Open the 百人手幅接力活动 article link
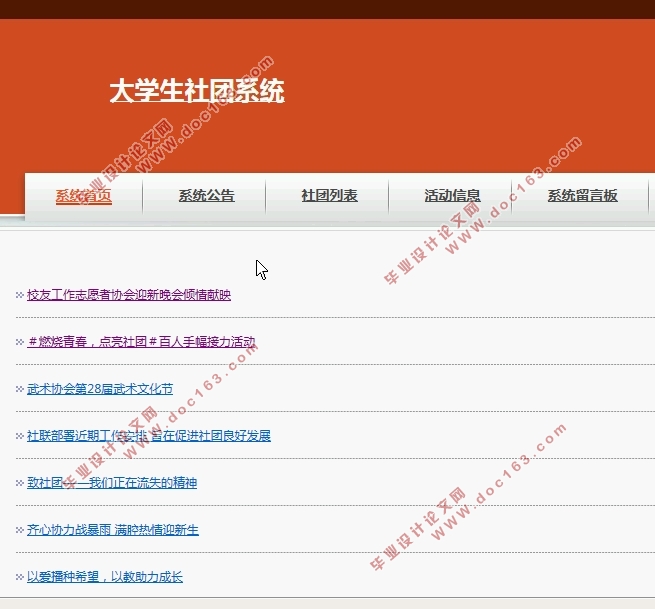The image size is (655, 609). point(141,342)
